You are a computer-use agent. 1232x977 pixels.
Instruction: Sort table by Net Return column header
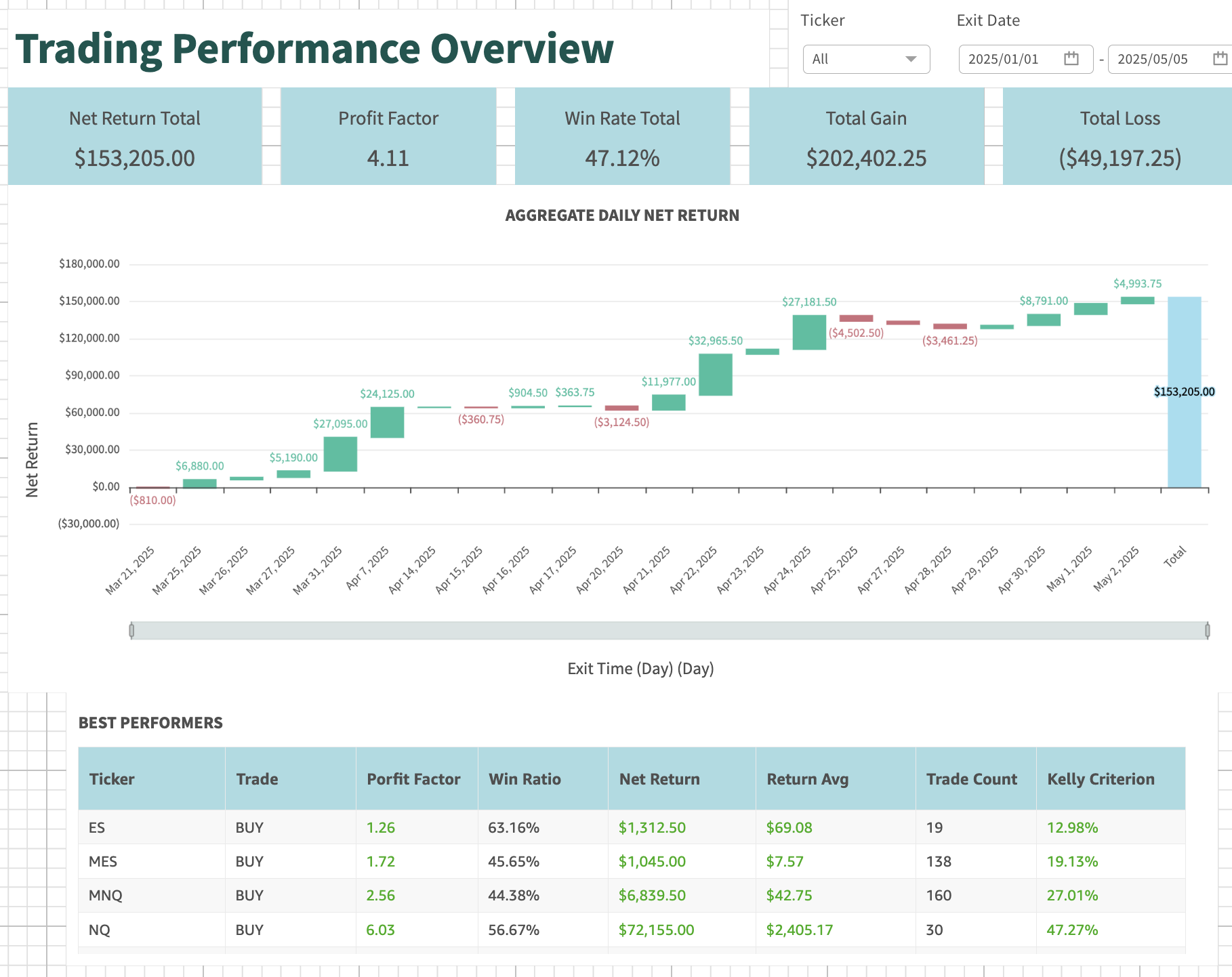point(659,779)
